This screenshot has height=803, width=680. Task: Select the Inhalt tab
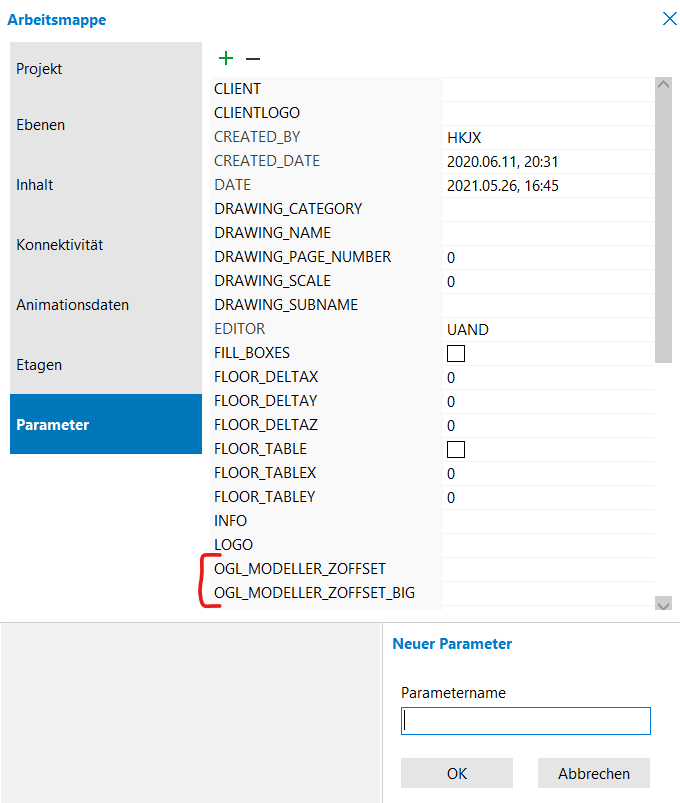pos(106,185)
